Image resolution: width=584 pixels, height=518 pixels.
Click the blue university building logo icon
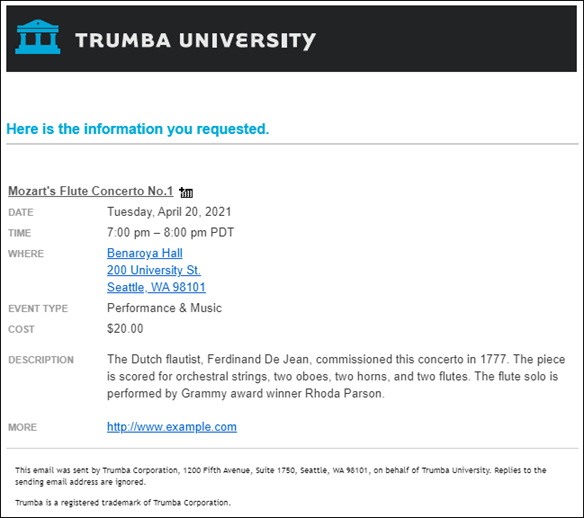click(x=38, y=37)
